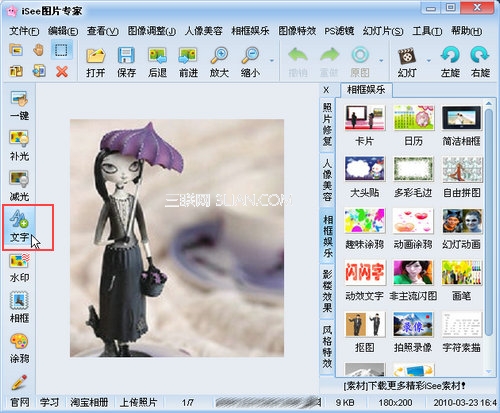Click the folder browse icon top-left
This screenshot has height=413, width=500.
click(16, 50)
